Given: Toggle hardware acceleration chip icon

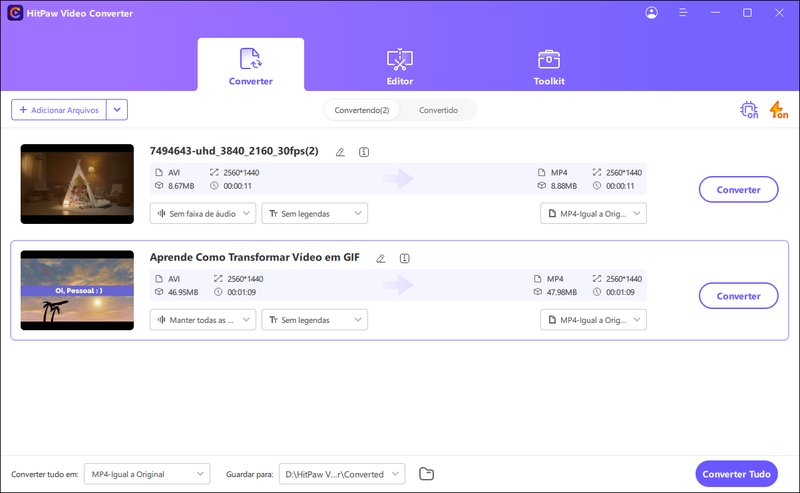Looking at the screenshot, I should (x=749, y=110).
